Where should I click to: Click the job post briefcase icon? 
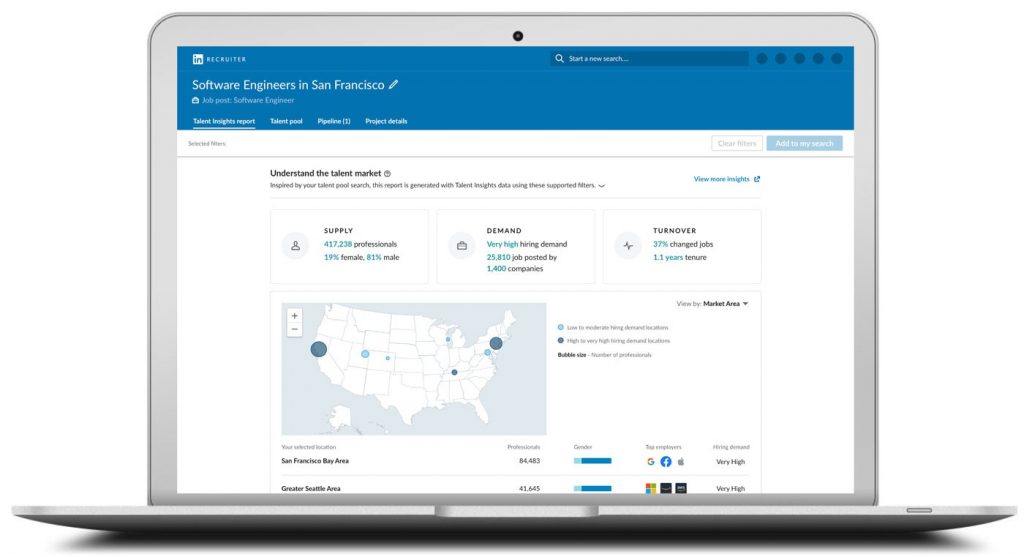tap(195, 101)
